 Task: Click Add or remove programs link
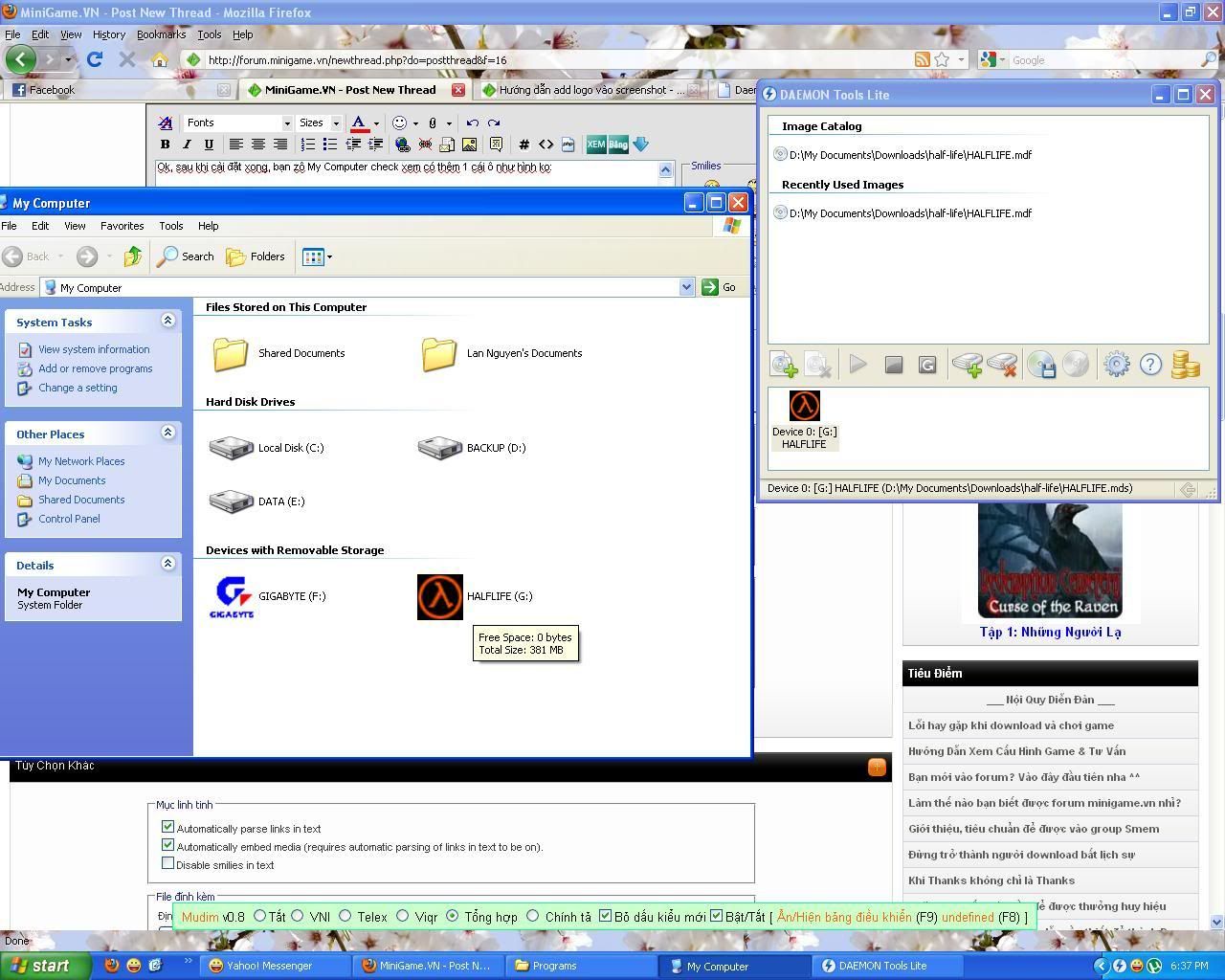coord(96,368)
